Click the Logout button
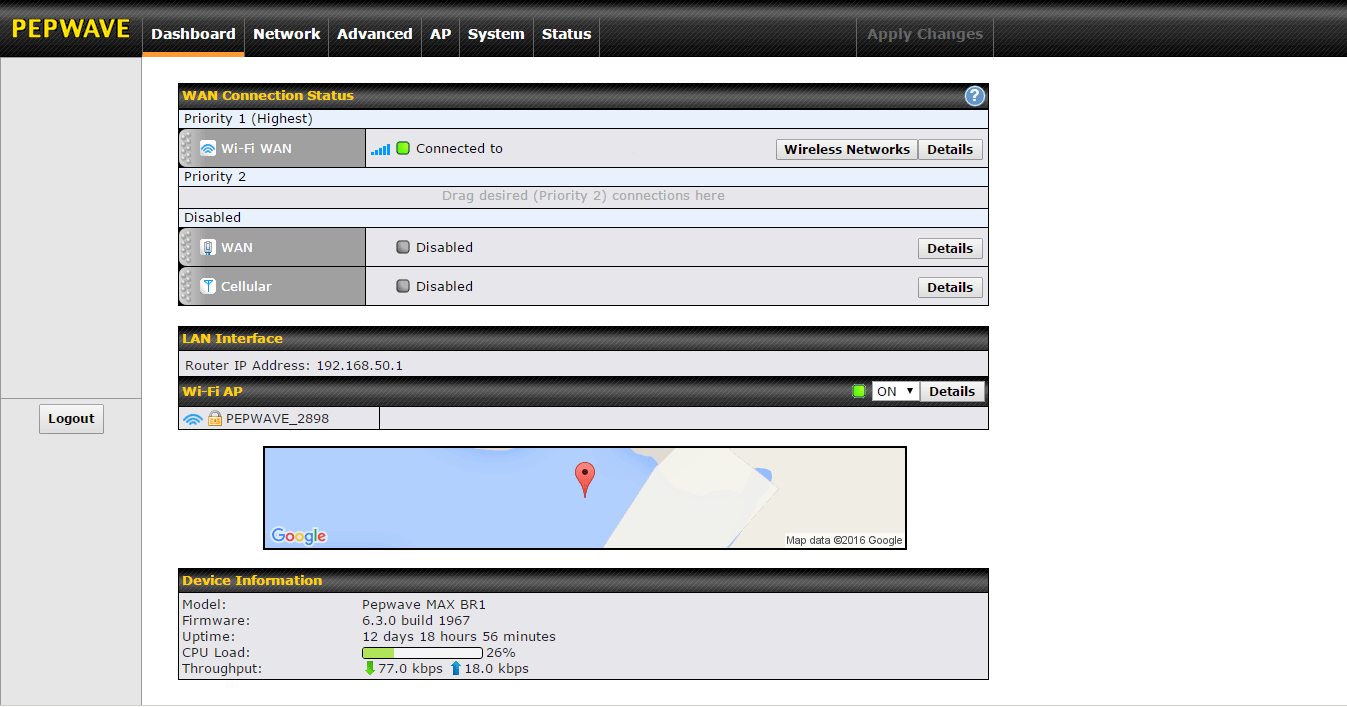The width and height of the screenshot is (1347, 707). click(71, 419)
